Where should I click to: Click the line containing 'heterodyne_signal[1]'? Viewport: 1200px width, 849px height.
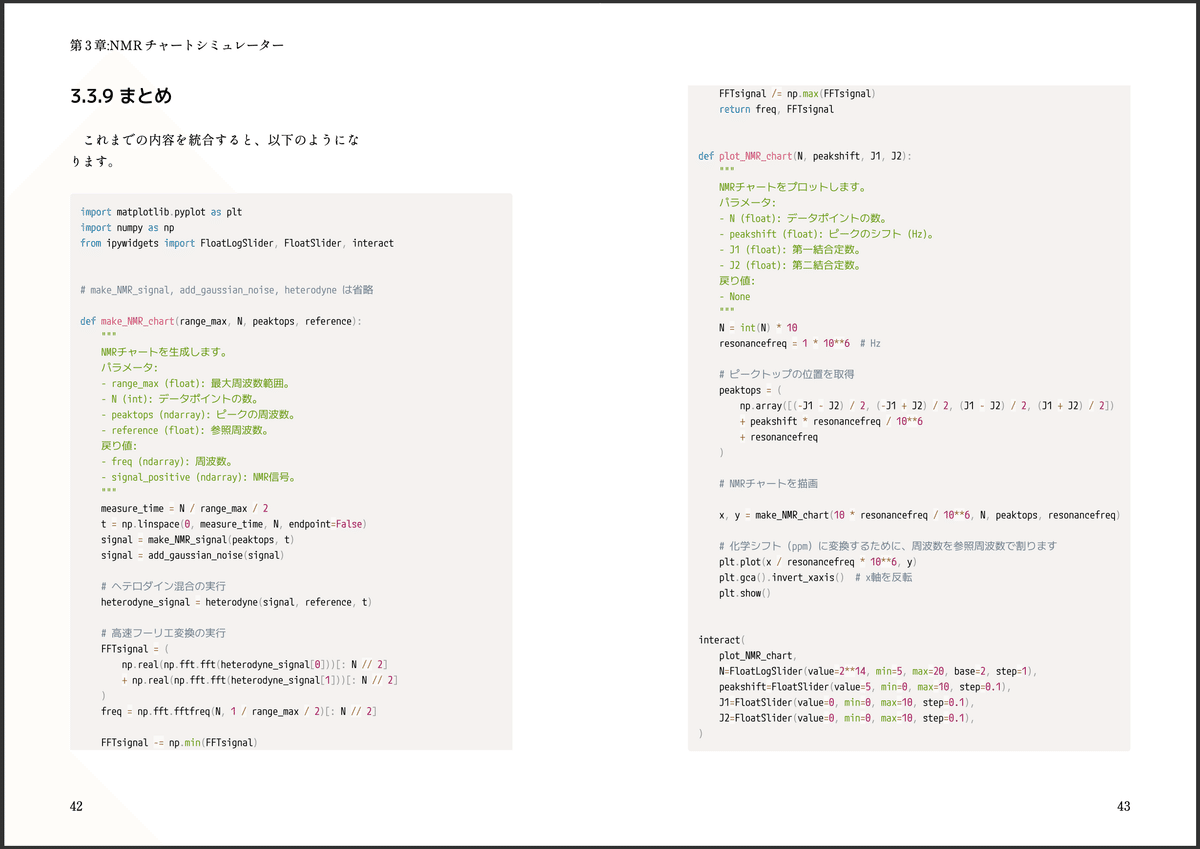259,680
